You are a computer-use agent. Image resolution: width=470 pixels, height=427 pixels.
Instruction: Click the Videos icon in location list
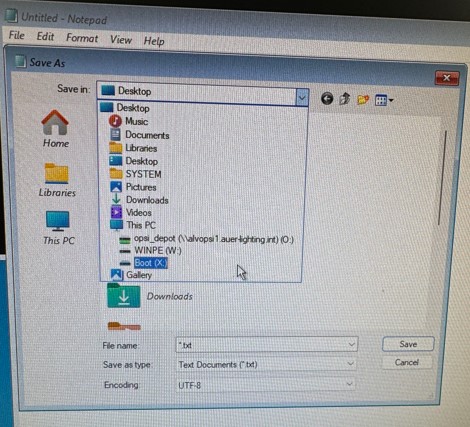(x=116, y=212)
